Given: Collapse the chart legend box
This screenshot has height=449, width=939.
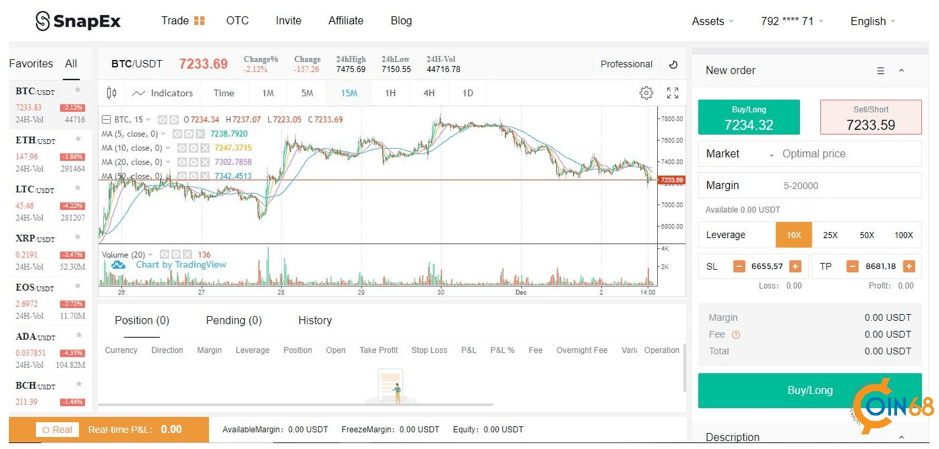Looking at the screenshot, I should point(107,119).
